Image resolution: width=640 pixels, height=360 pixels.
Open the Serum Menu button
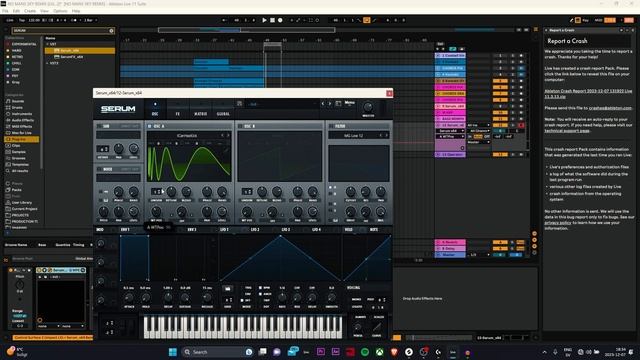tap(349, 103)
